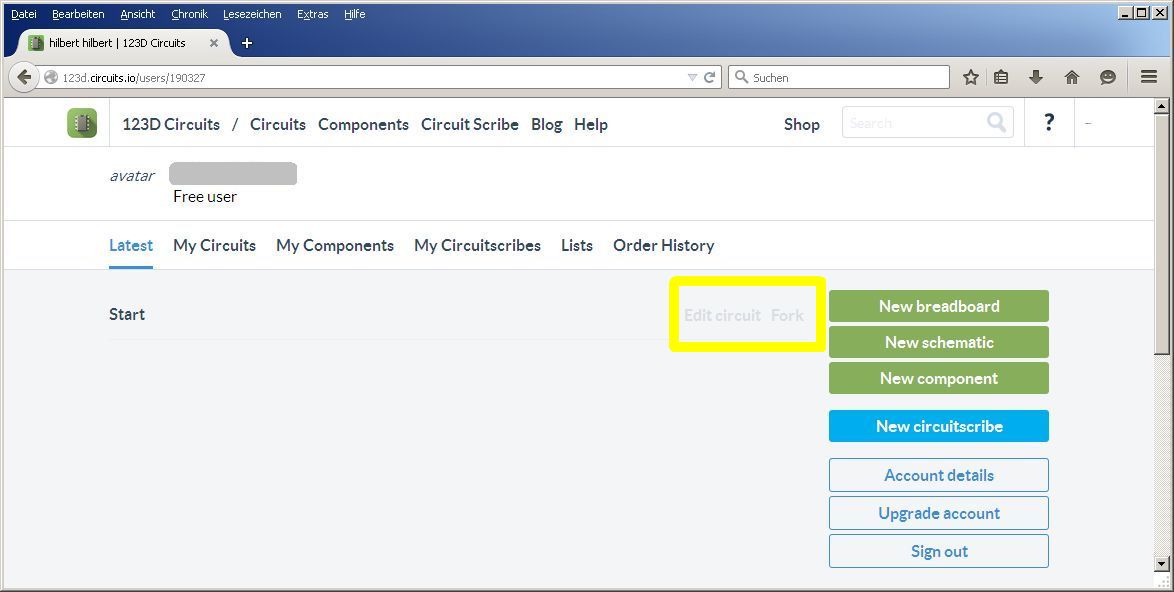This screenshot has width=1174, height=592.
Task: Open Account details
Action: (939, 475)
